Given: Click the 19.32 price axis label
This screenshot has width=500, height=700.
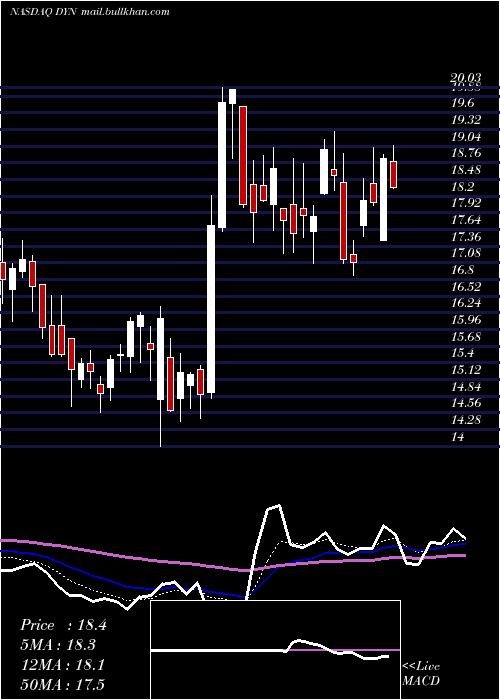Looking at the screenshot, I should [466, 120].
